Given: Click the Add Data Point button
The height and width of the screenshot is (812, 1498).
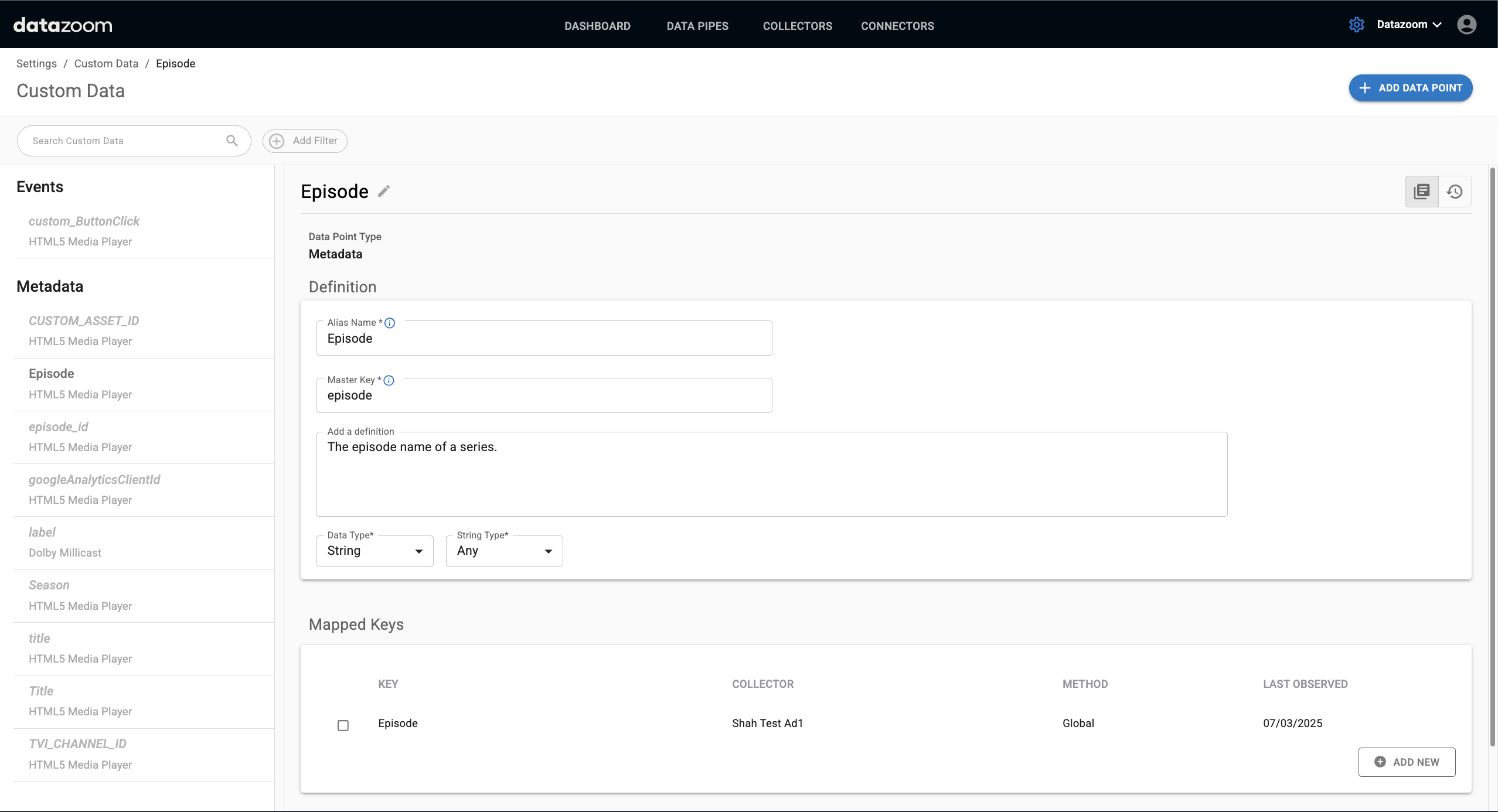Looking at the screenshot, I should [x=1410, y=88].
